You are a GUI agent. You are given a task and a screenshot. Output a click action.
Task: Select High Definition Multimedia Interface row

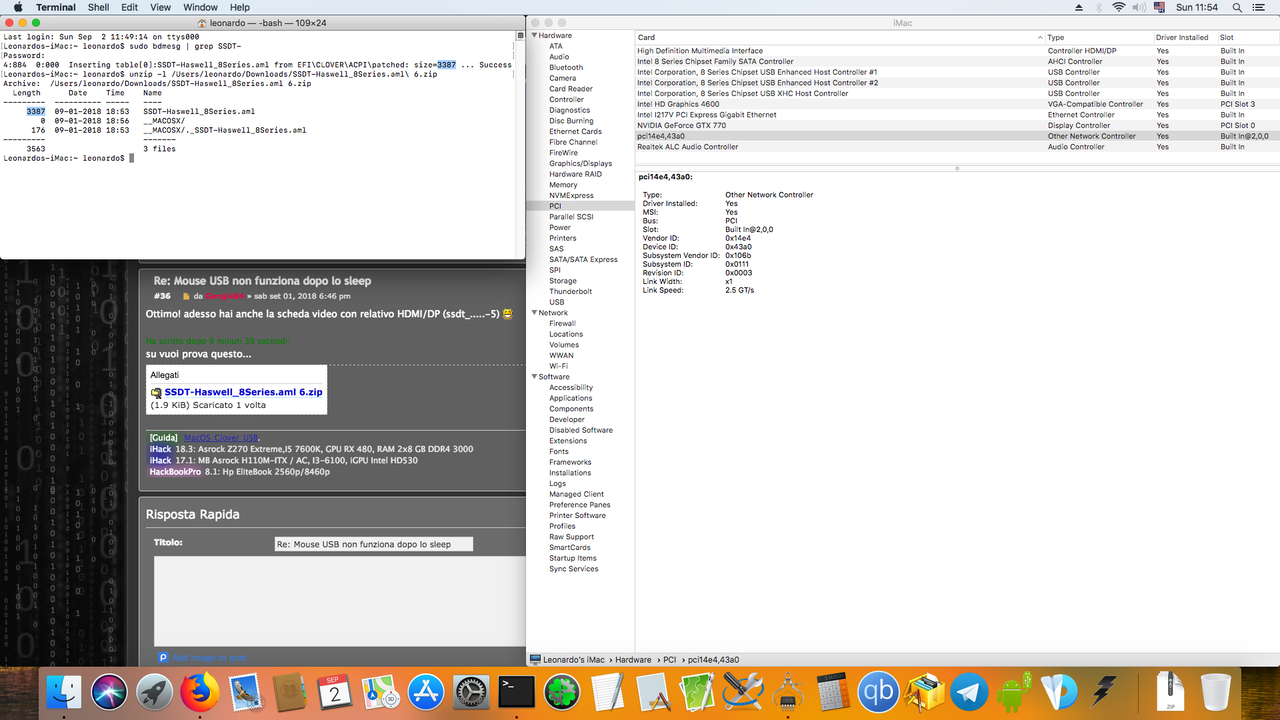pos(957,51)
